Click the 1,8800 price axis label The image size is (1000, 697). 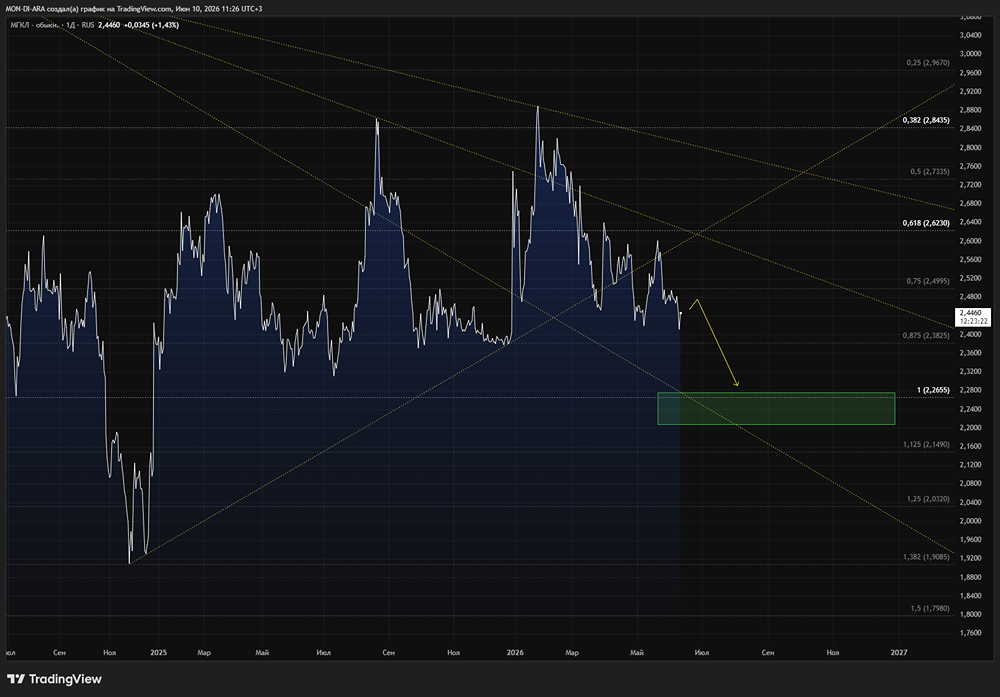[970, 577]
